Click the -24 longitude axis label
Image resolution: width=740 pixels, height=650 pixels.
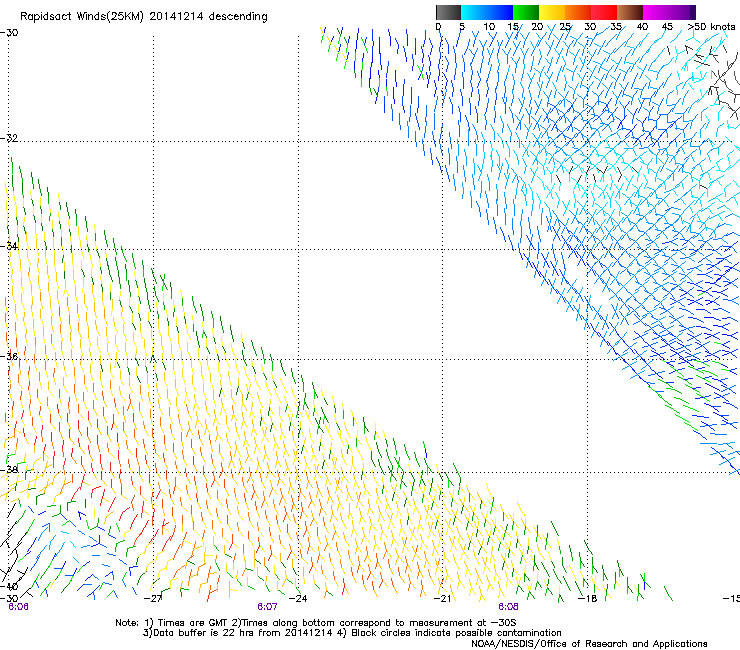click(x=298, y=599)
